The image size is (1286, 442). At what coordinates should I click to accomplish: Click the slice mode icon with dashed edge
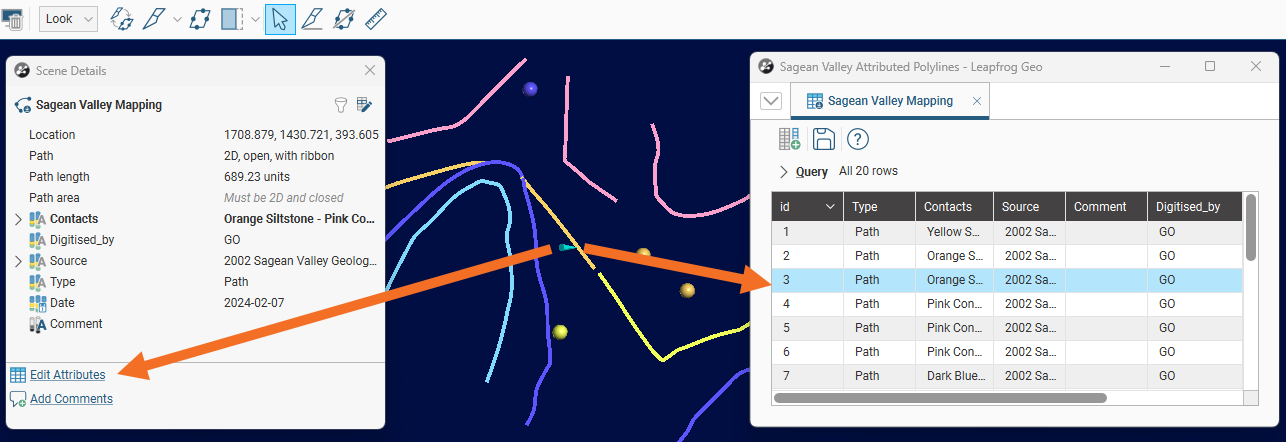[231, 19]
